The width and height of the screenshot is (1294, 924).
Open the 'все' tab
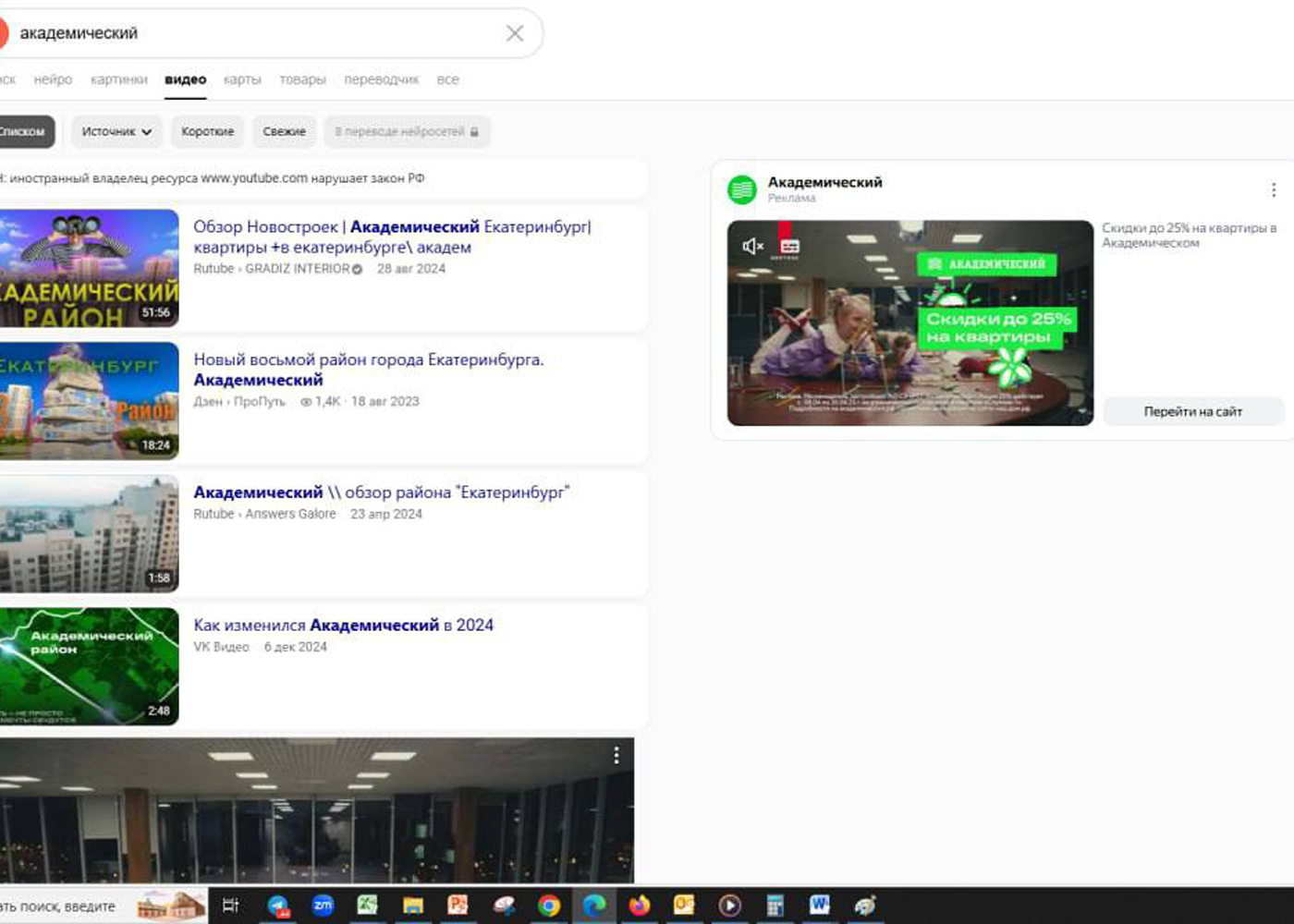click(x=448, y=79)
